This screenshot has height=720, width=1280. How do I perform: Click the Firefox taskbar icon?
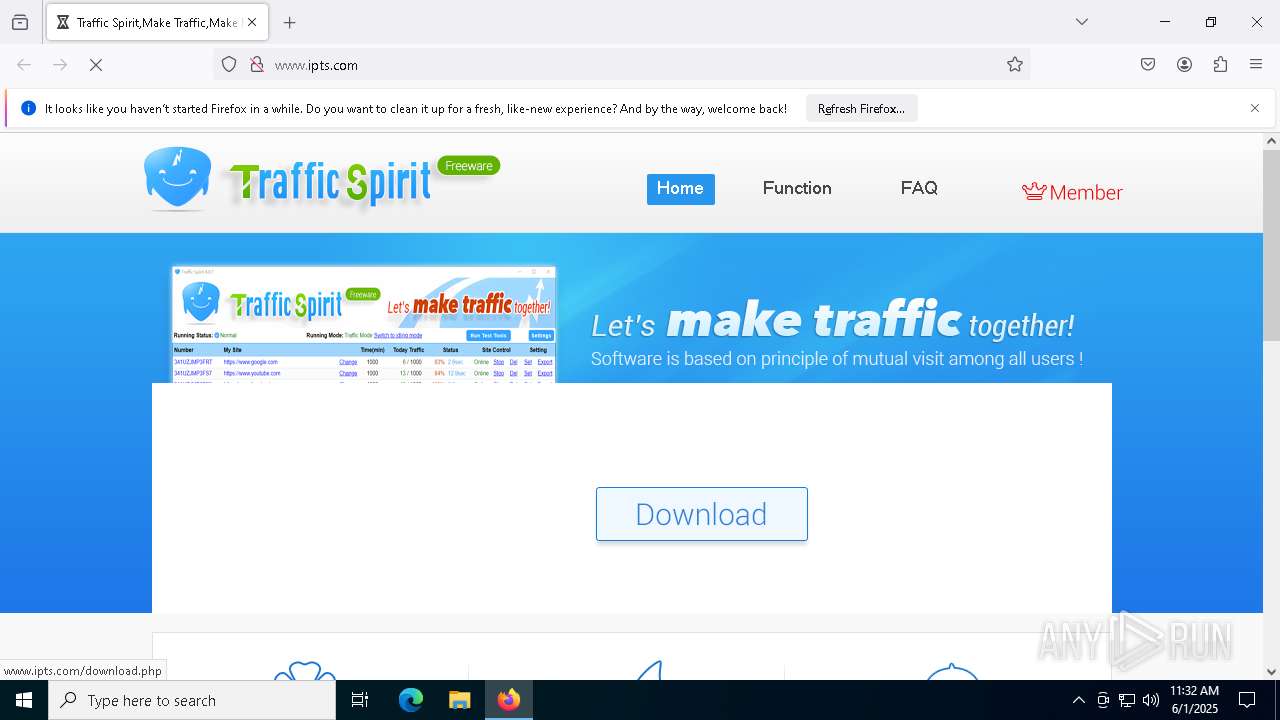[x=508, y=700]
